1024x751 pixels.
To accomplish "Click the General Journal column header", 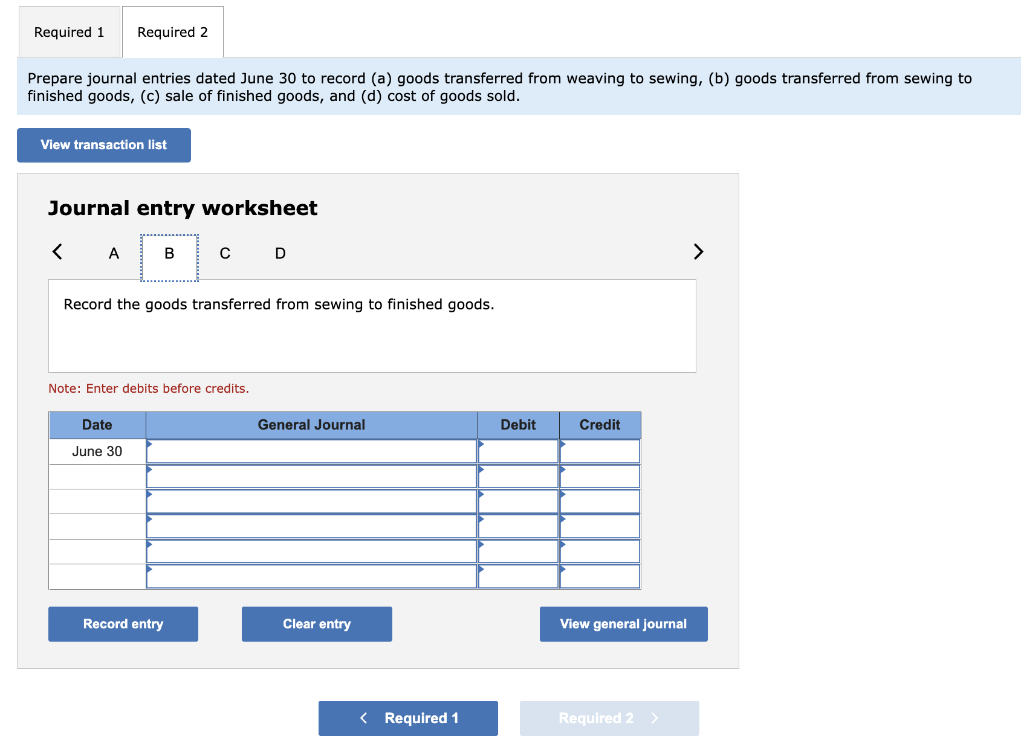I will tap(312, 424).
